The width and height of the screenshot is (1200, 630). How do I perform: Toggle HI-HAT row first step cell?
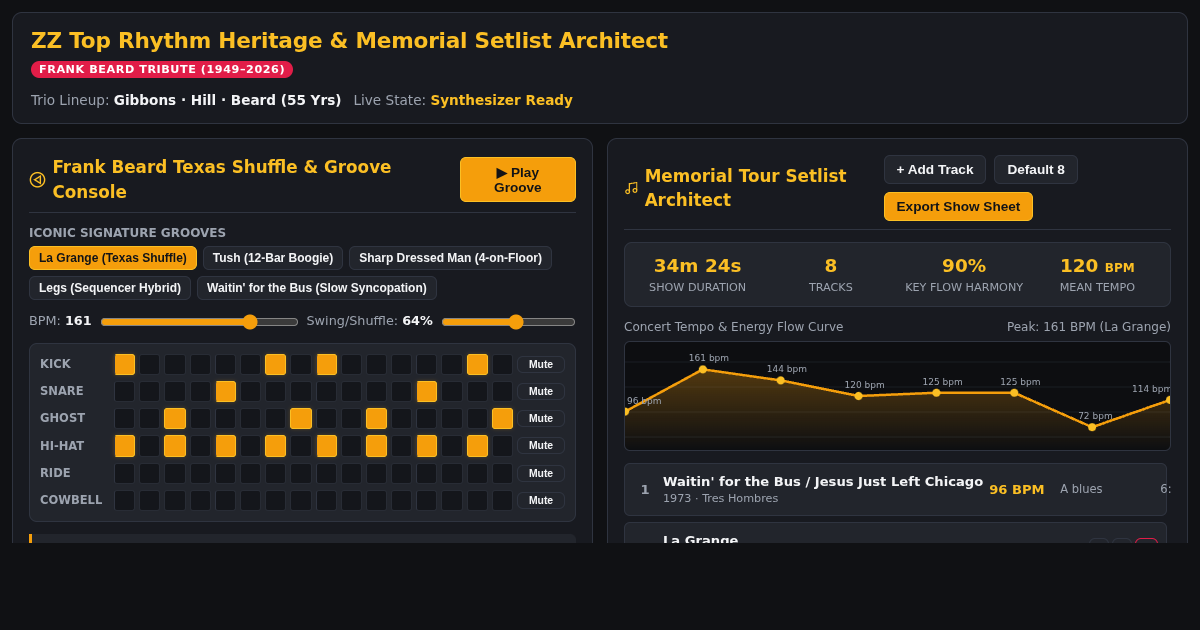[x=125, y=446]
